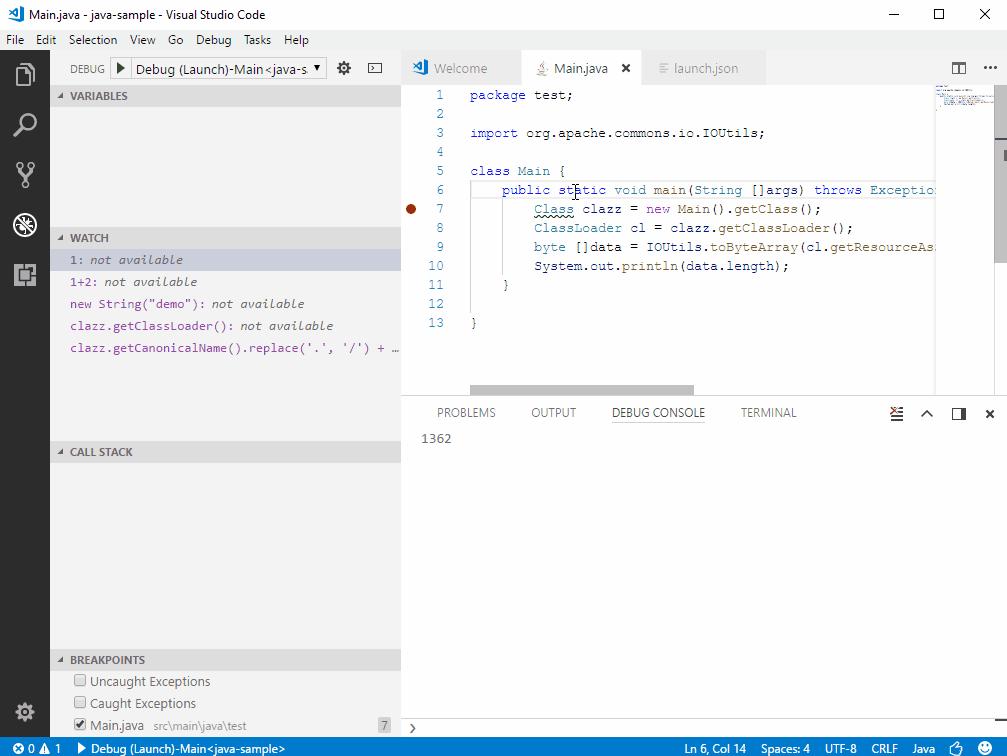This screenshot has height=756, width=1007.
Task: Open launch.json via the gear icon
Action: click(x=343, y=68)
